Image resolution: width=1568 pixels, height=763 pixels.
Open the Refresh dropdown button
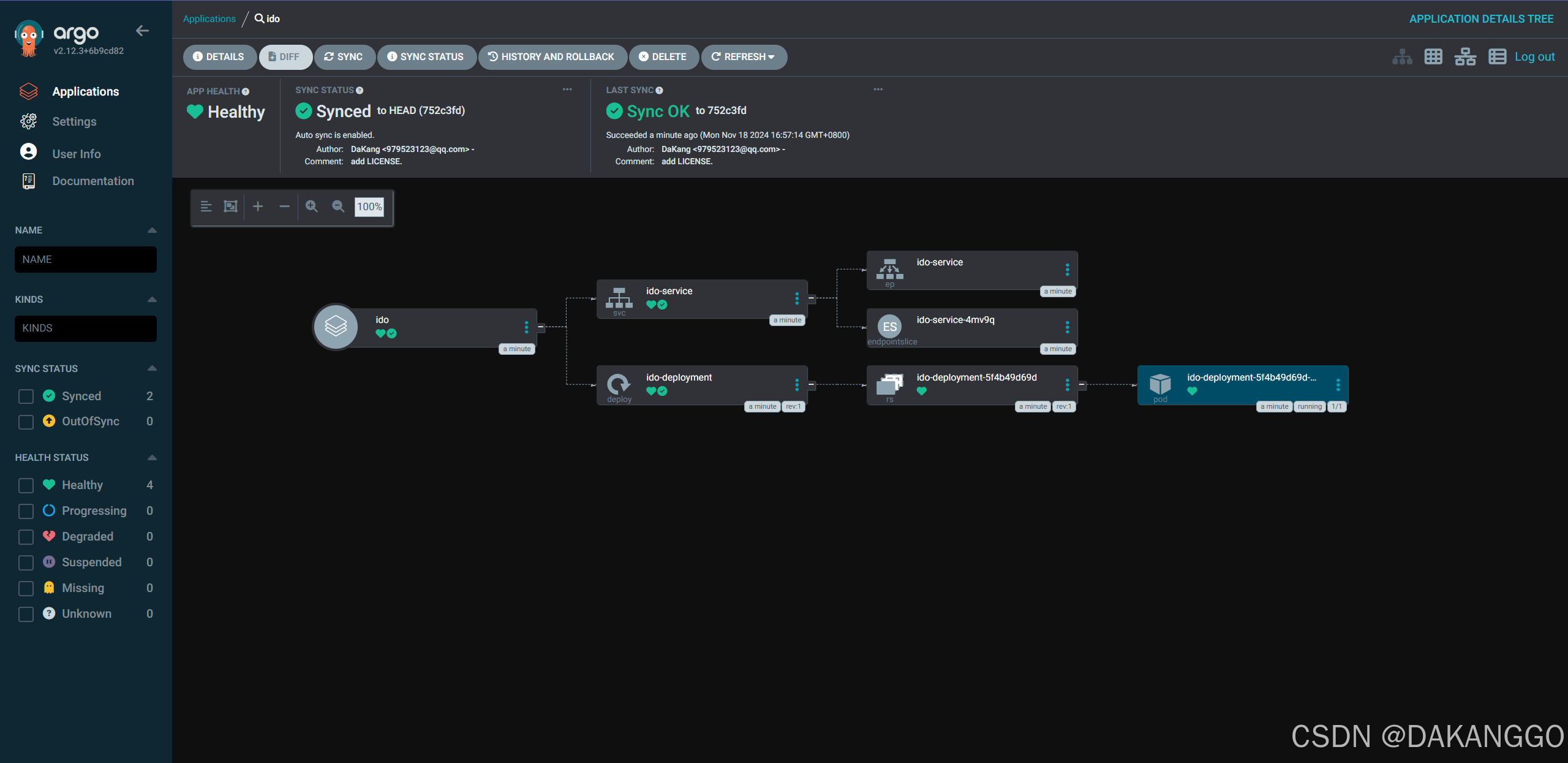pos(744,57)
